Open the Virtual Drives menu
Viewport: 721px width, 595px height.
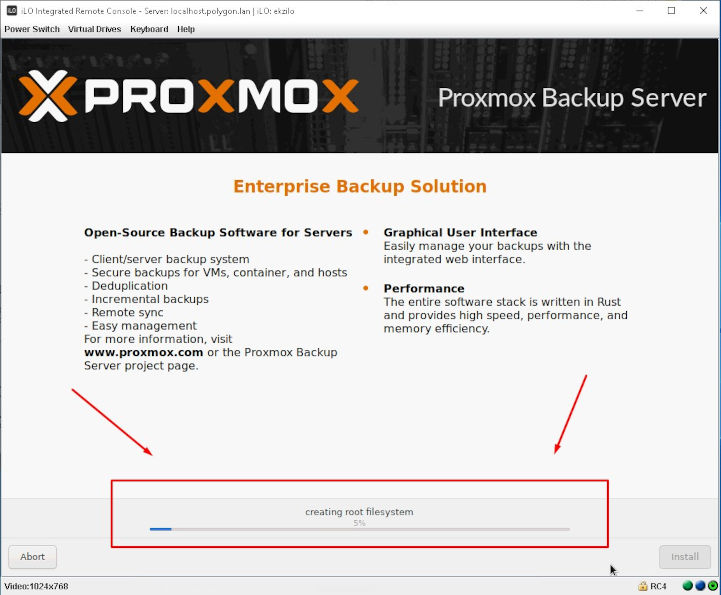(95, 29)
